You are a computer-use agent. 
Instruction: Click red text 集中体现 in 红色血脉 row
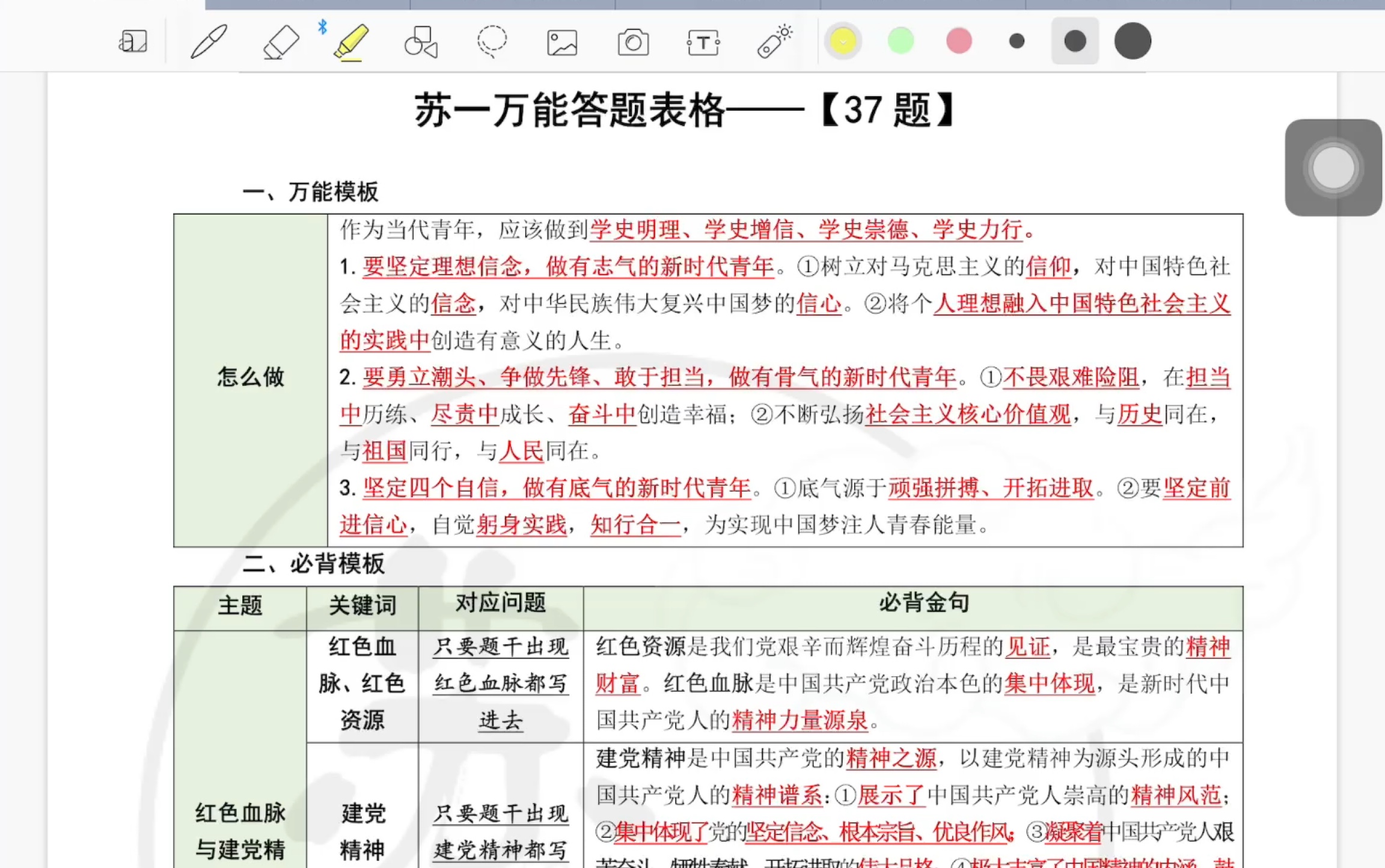(1049, 684)
